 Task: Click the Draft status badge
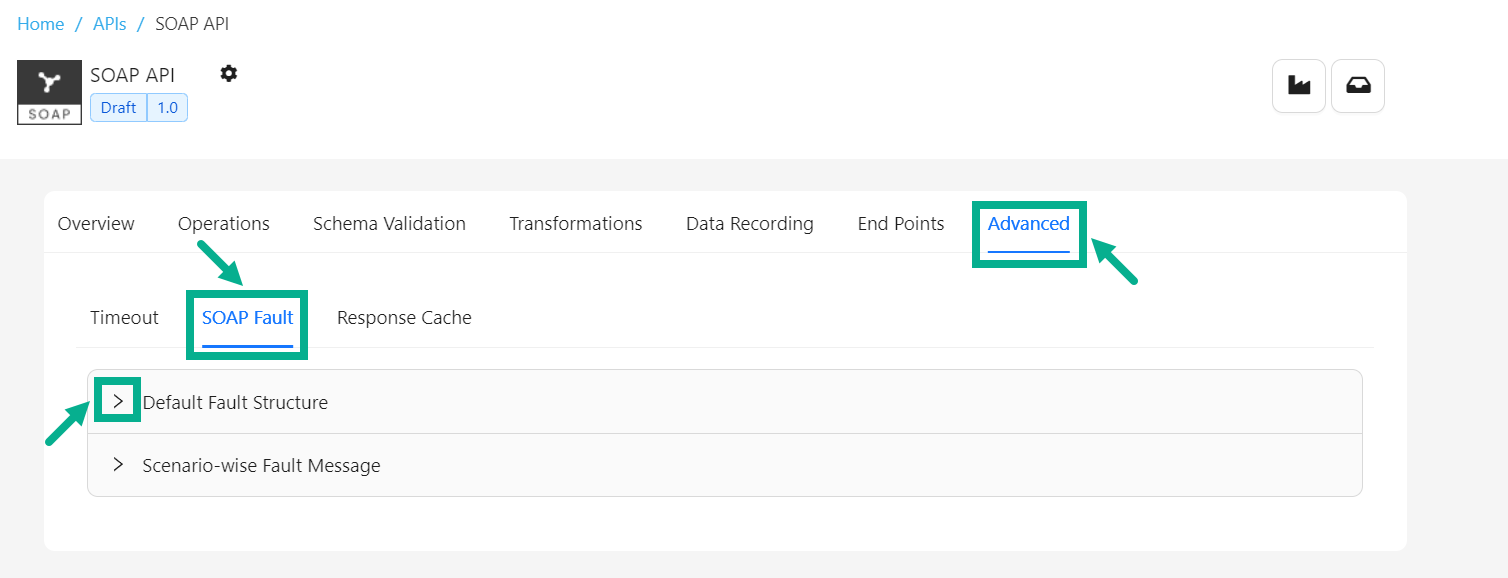[119, 108]
